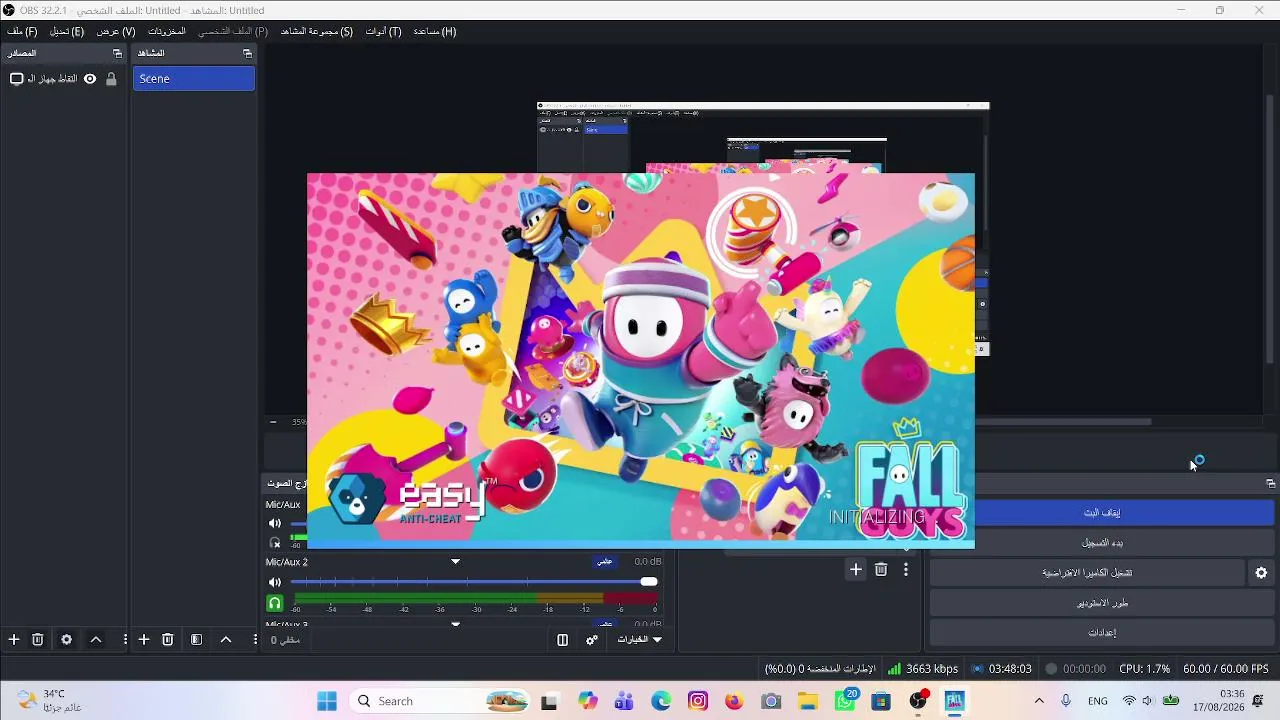Viewport: 1280px width, 720px height.
Task: Open settings with إعدادات button
Action: coord(1102,633)
